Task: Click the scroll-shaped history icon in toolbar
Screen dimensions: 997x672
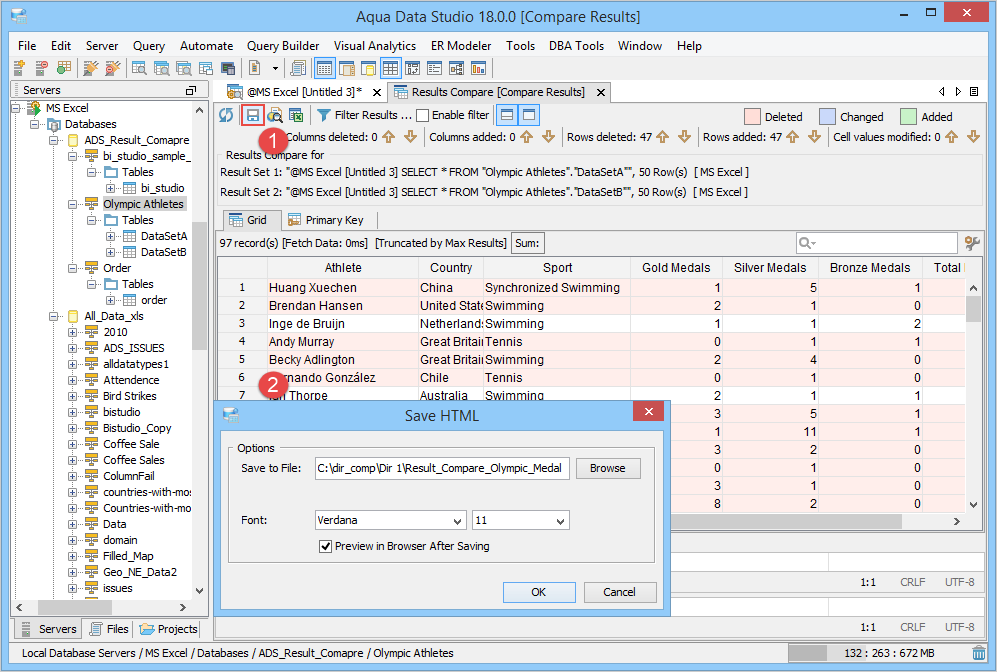Action: (298, 68)
